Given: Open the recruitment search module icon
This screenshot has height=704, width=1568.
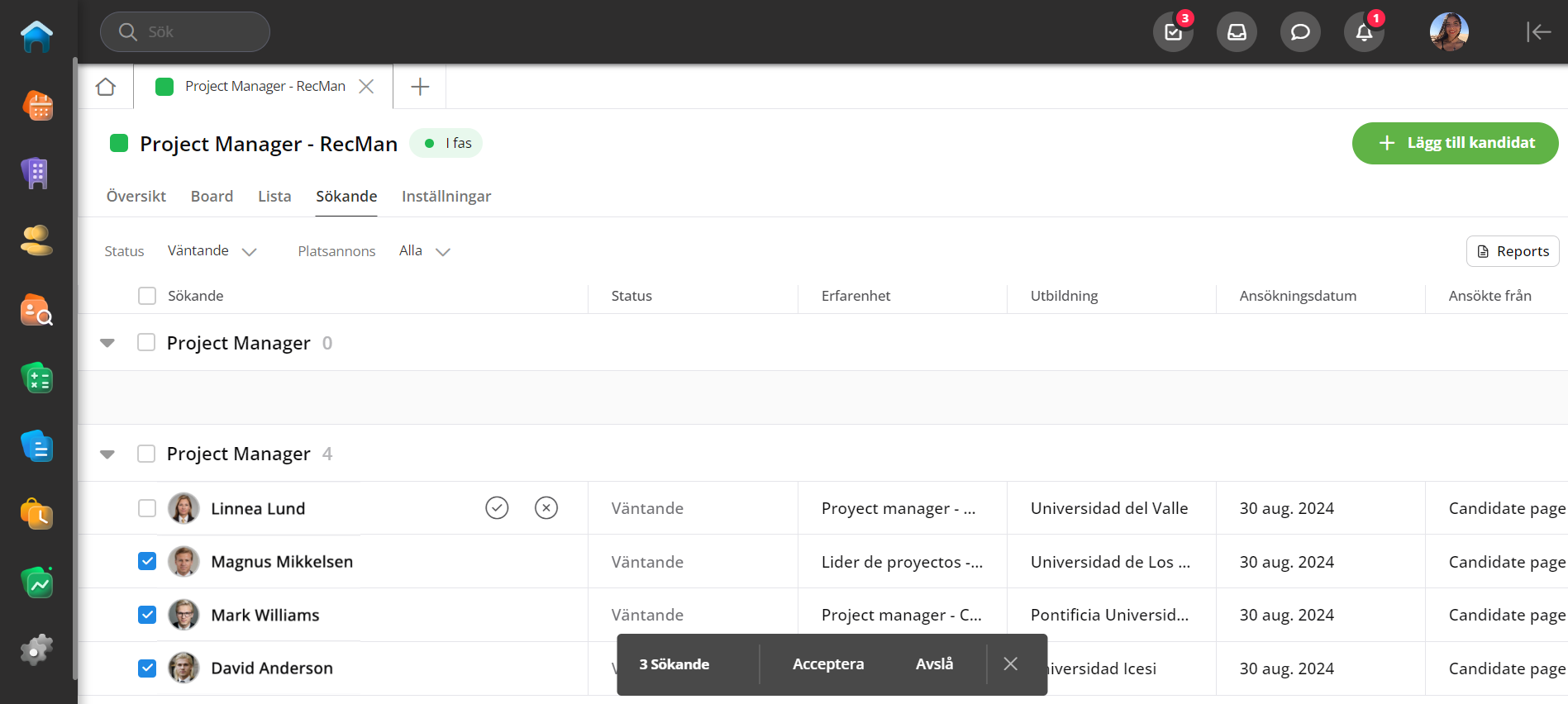Looking at the screenshot, I should click(x=36, y=310).
